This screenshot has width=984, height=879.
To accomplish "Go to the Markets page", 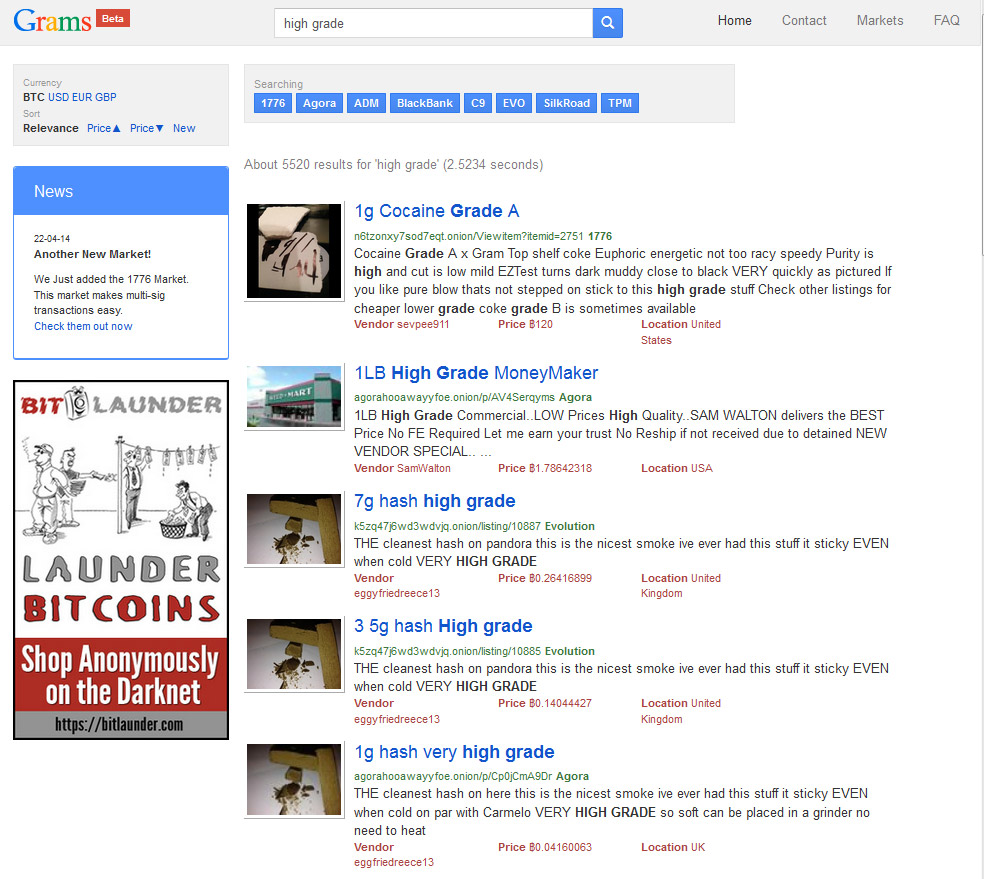I will point(880,21).
